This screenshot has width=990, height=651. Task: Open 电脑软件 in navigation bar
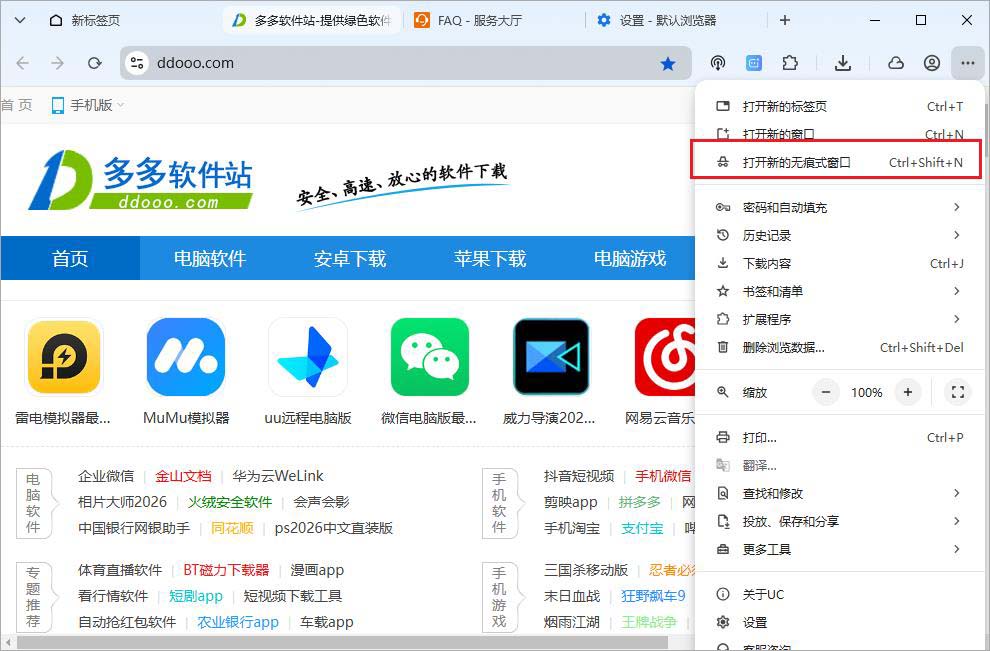[x=210, y=258]
